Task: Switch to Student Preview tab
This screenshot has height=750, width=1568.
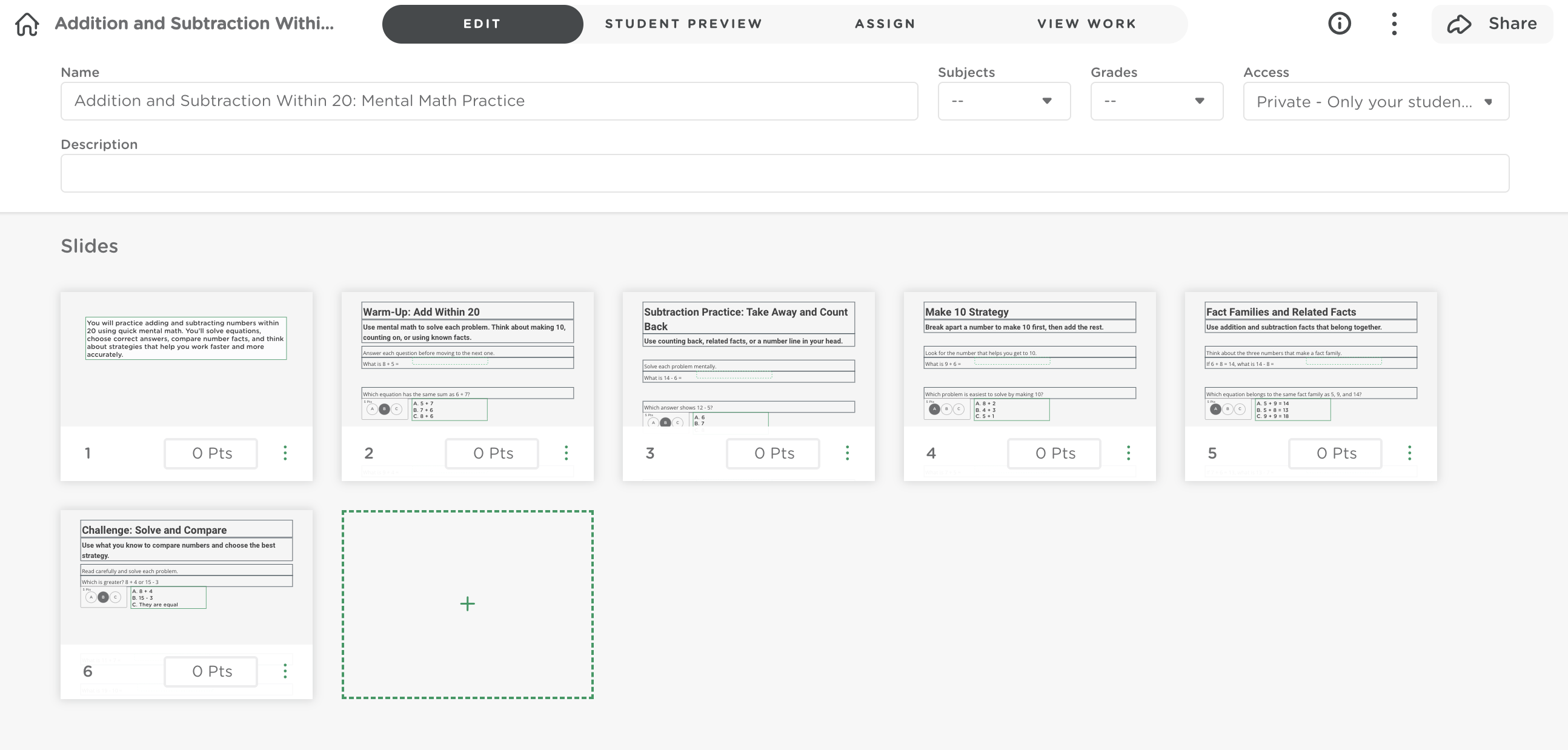Action: 683,24
